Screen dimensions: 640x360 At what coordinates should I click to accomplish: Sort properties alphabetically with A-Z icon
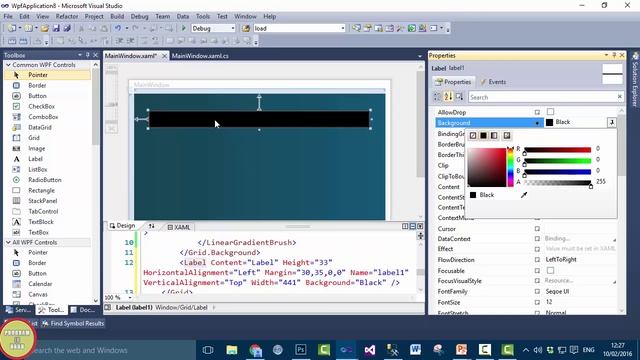448,97
